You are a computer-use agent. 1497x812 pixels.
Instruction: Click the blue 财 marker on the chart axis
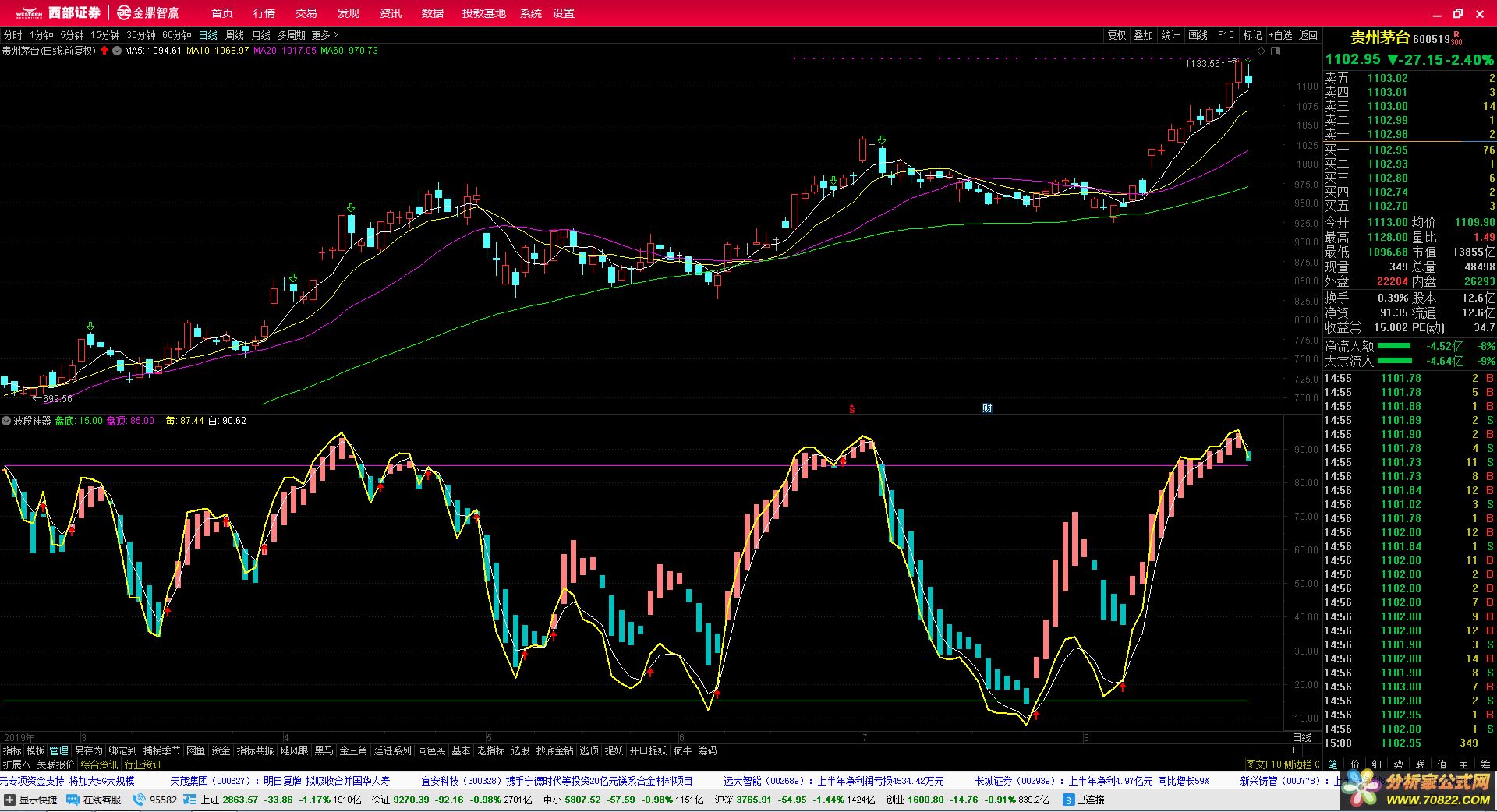[987, 408]
